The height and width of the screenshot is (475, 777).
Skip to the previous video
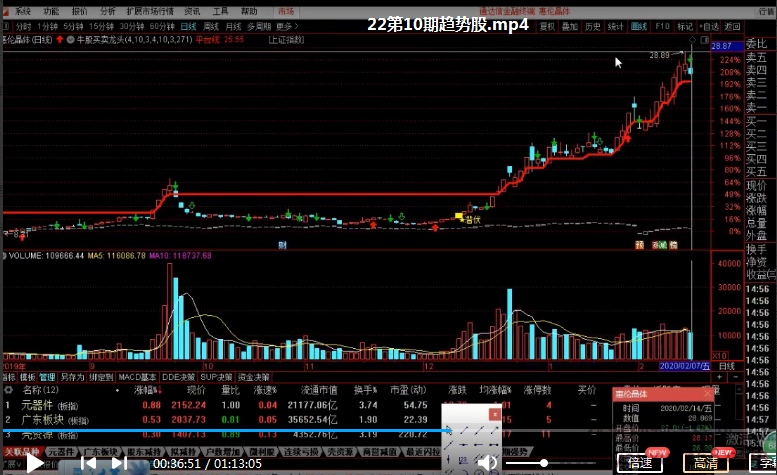click(89, 463)
